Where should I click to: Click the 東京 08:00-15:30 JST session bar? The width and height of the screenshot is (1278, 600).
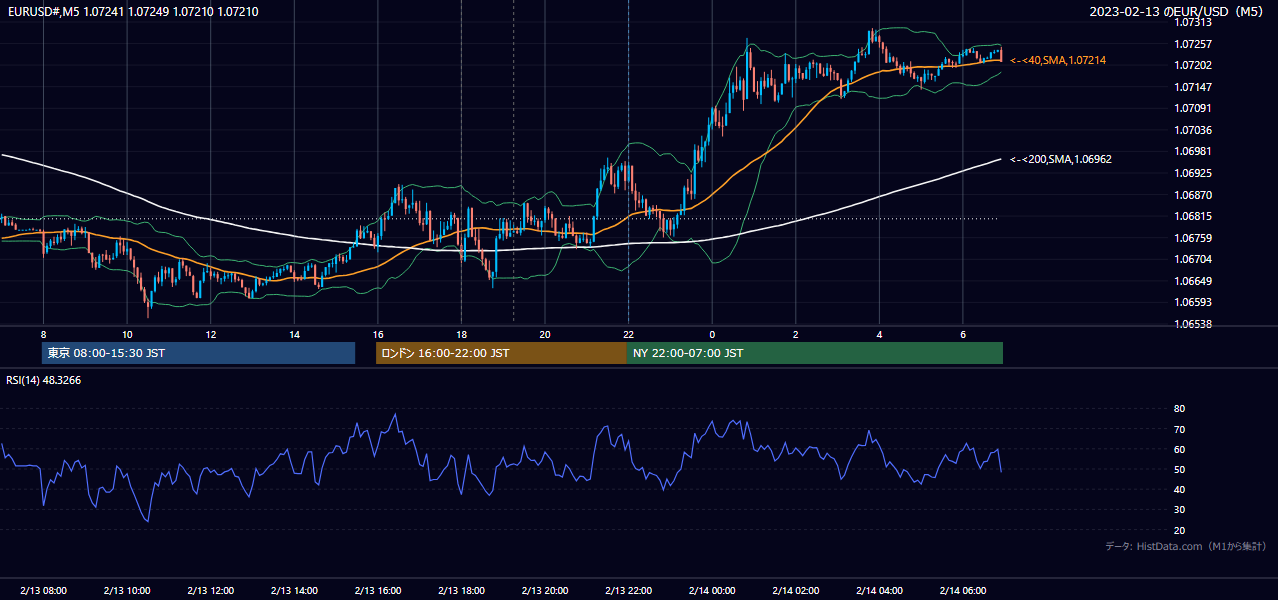coord(198,353)
